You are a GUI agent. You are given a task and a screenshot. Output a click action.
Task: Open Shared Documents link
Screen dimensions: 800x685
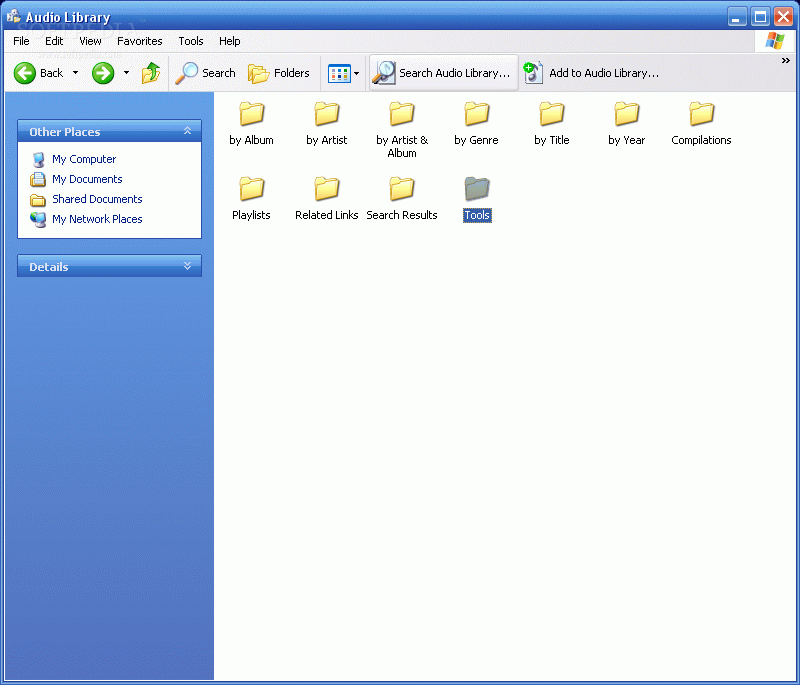click(x=97, y=199)
